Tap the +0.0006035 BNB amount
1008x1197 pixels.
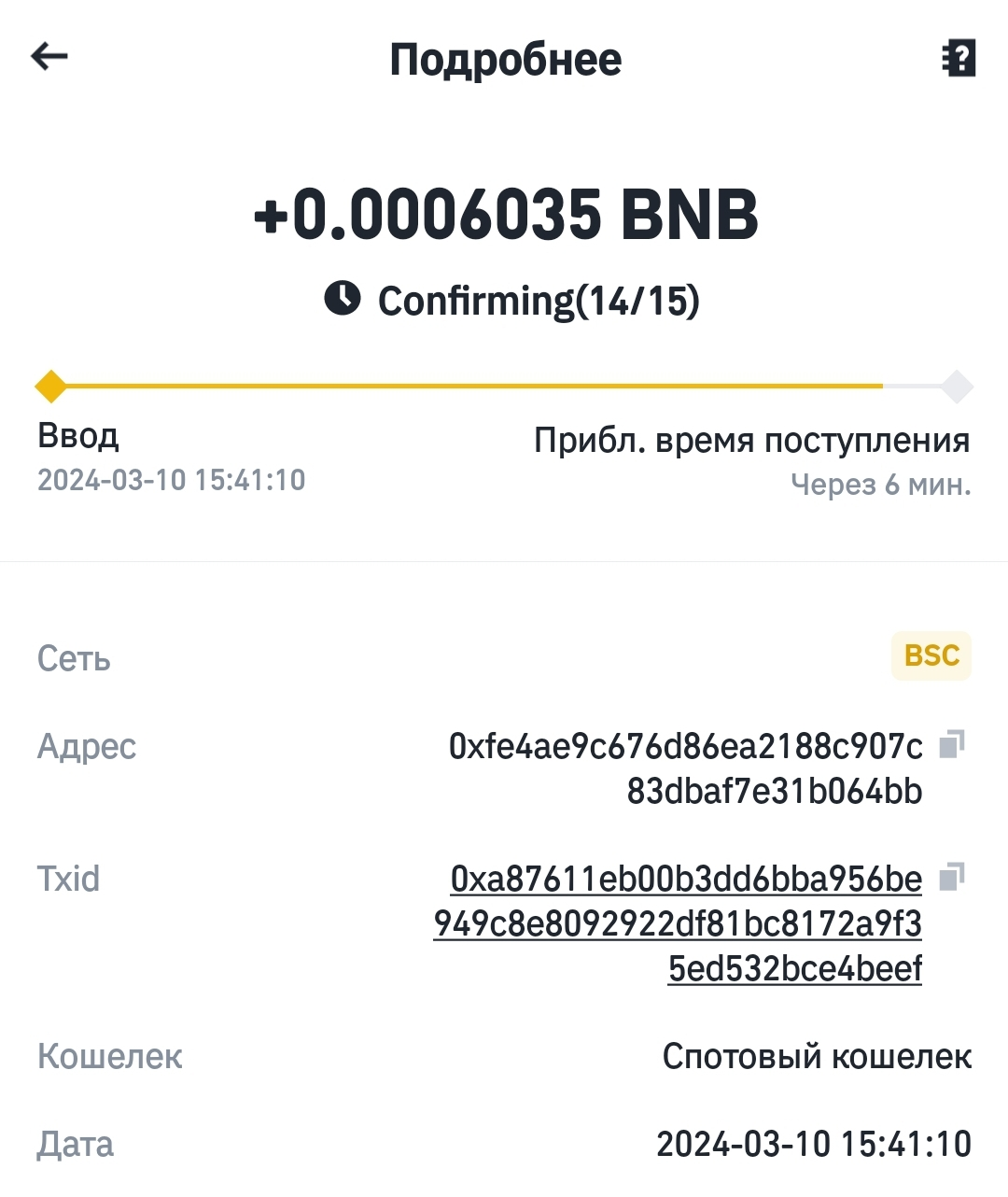[x=506, y=215]
